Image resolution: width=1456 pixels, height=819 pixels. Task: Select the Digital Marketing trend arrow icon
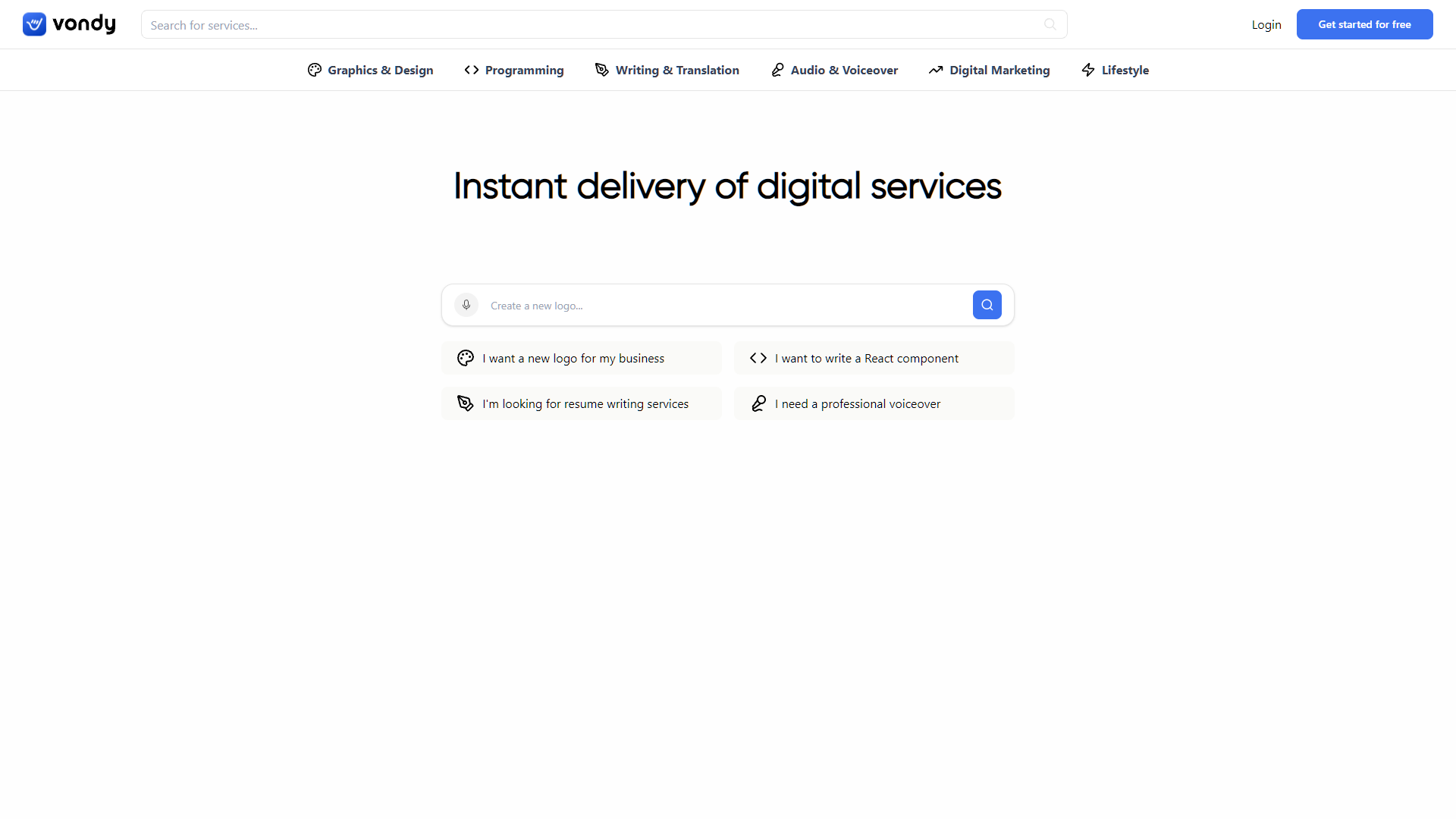937,69
